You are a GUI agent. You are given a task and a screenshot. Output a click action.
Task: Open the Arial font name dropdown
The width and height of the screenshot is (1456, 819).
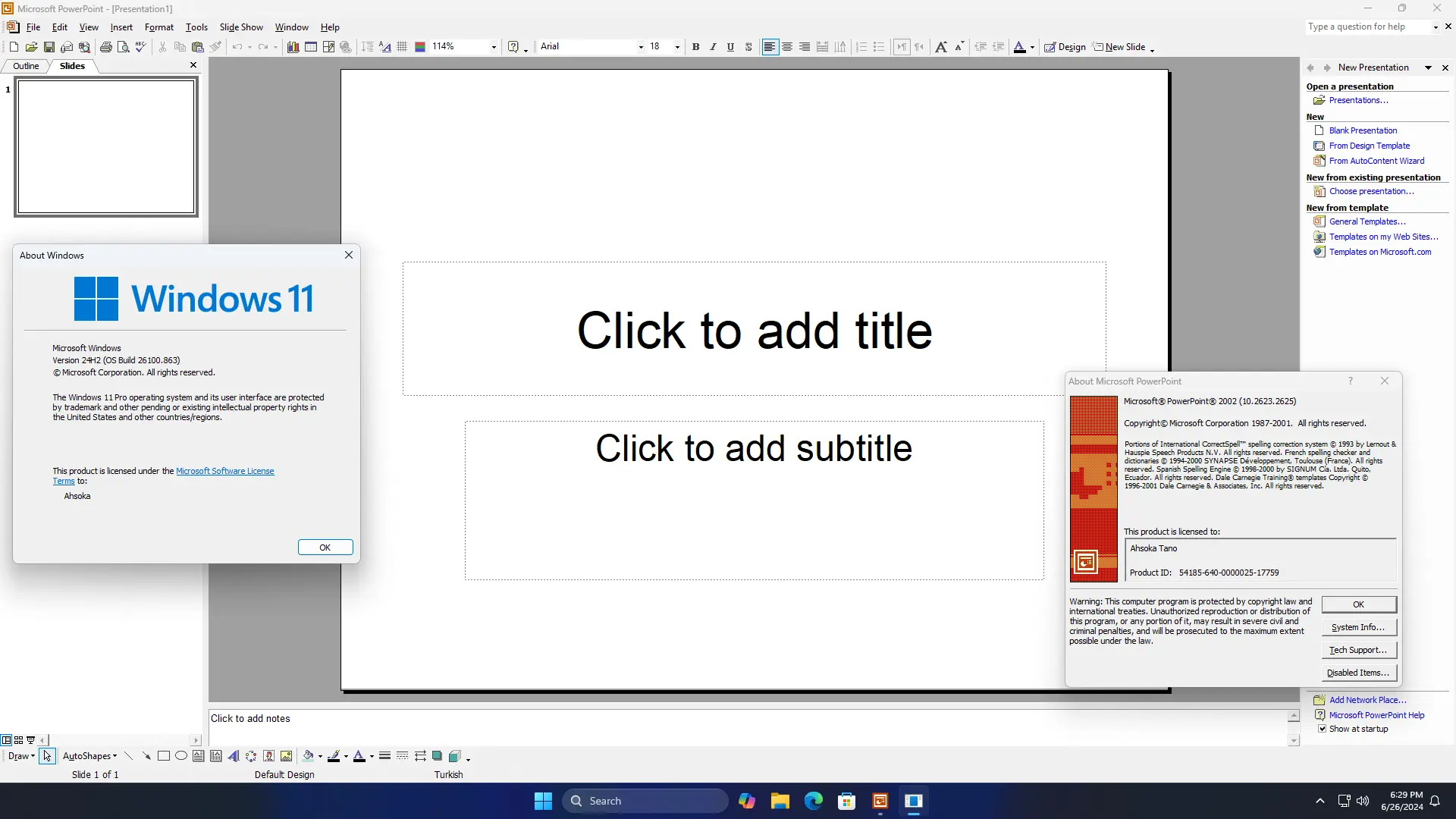(641, 47)
